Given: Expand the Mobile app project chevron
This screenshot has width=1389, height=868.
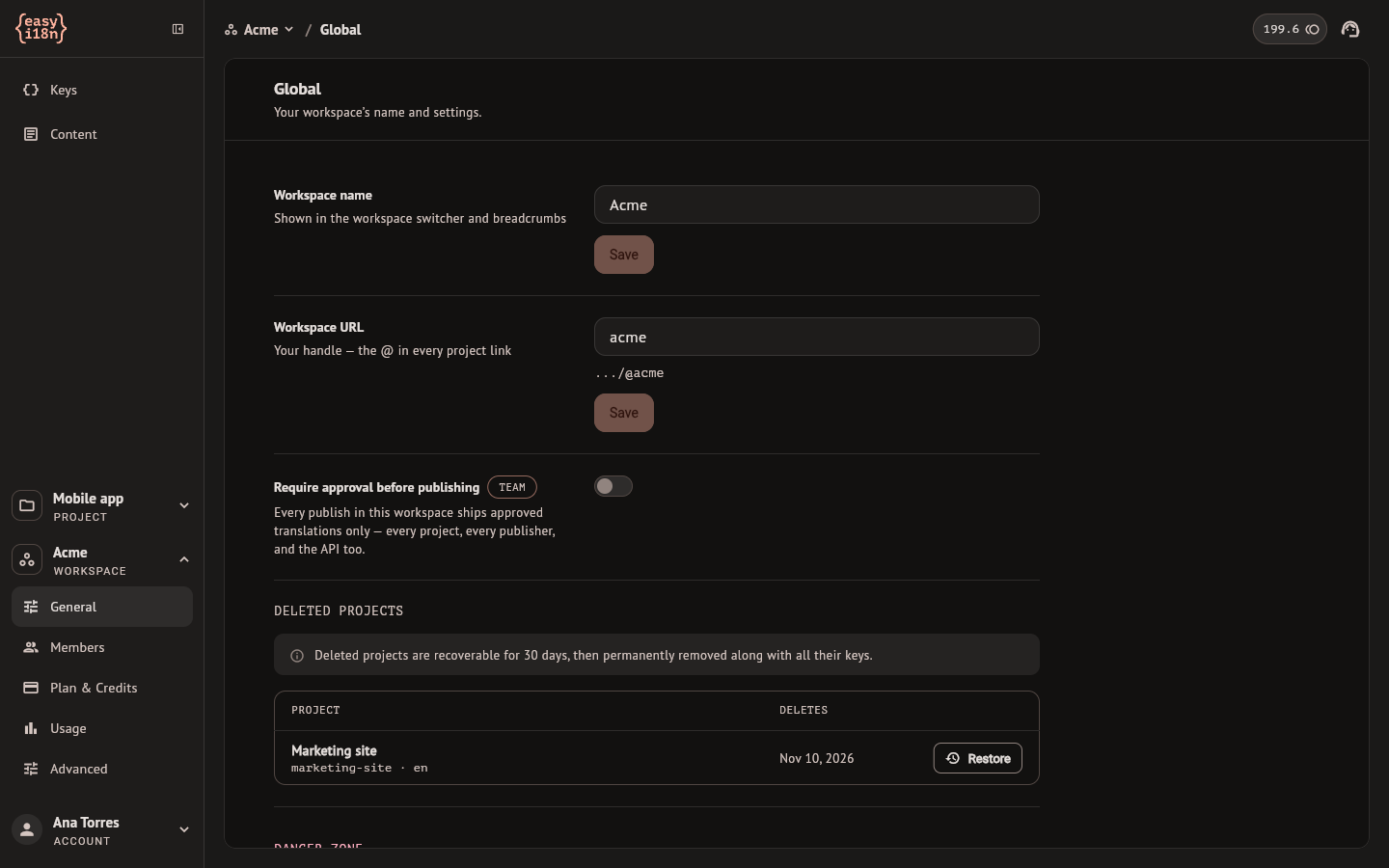Looking at the screenshot, I should (184, 505).
